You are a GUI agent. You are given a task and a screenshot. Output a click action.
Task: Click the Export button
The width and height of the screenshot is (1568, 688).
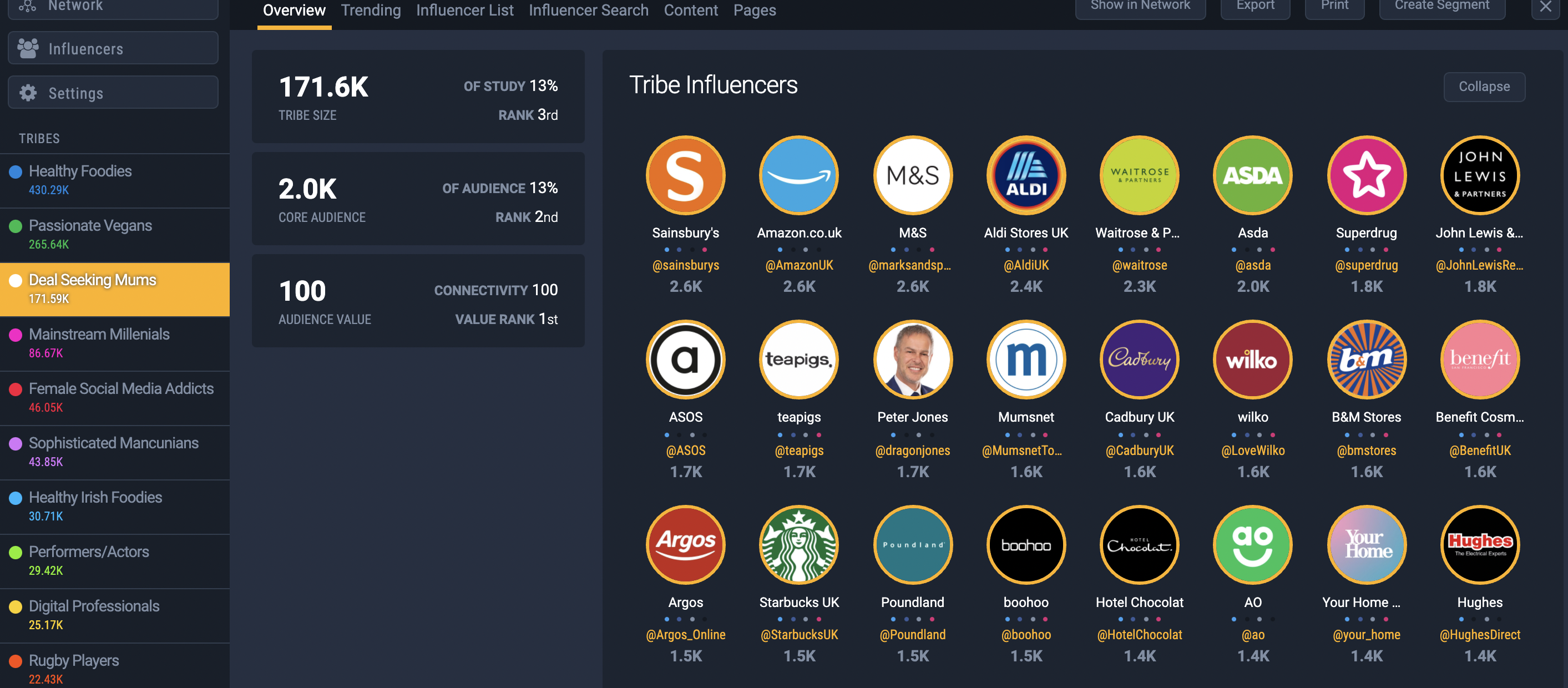1255,6
